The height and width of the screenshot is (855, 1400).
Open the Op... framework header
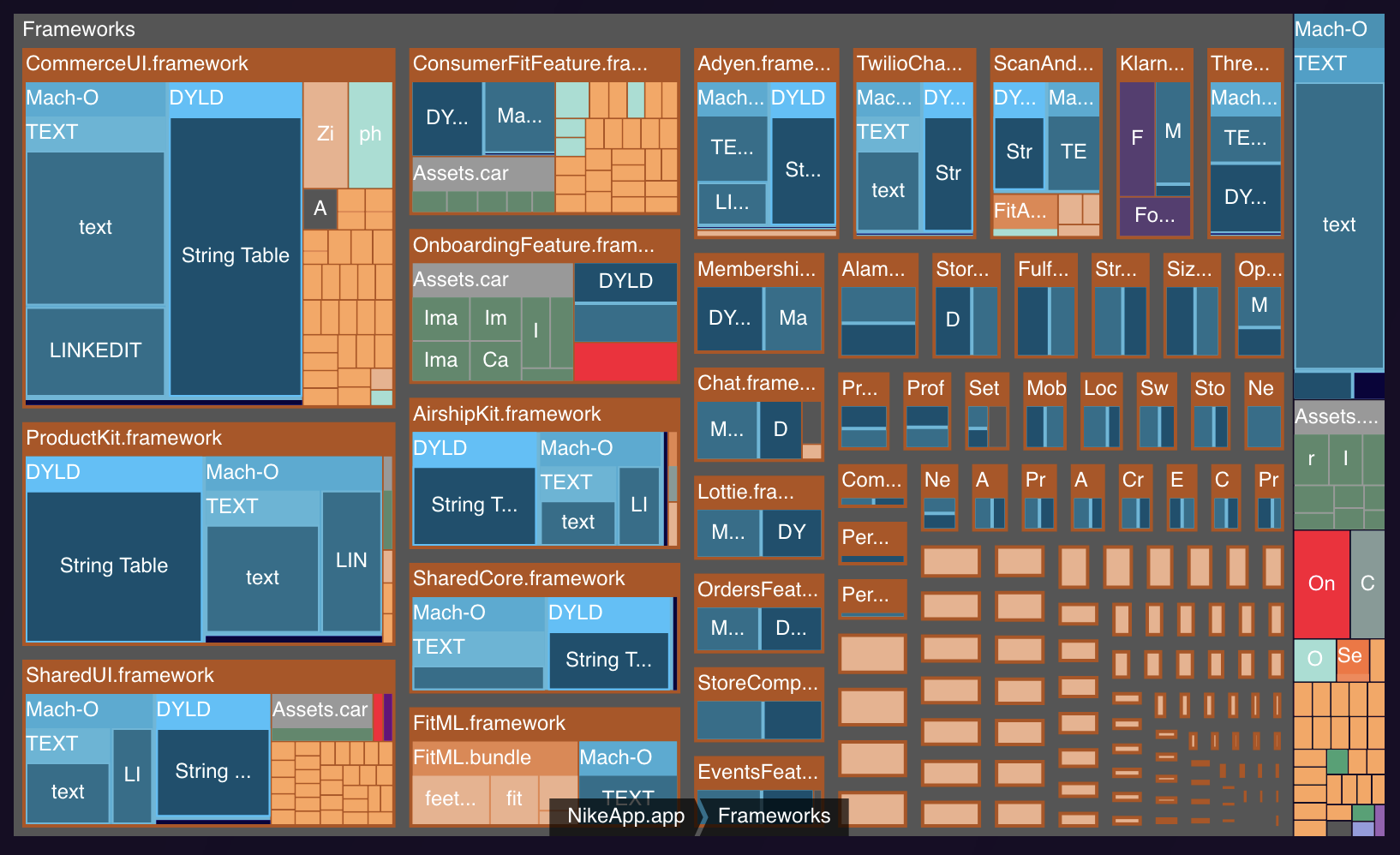pyautogui.click(x=1259, y=269)
